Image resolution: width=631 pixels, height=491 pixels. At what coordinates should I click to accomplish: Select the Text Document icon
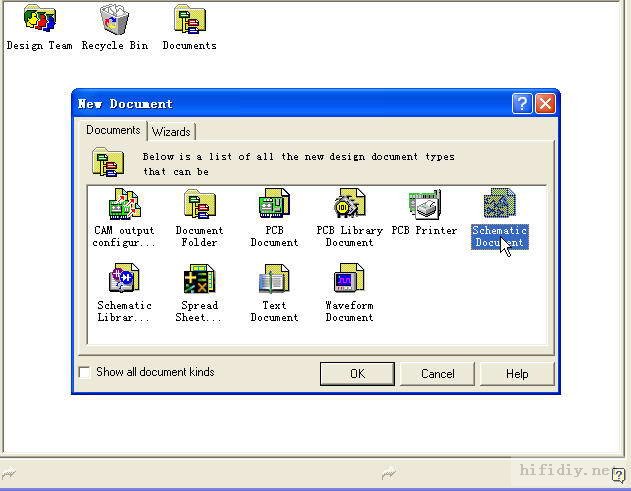point(274,279)
